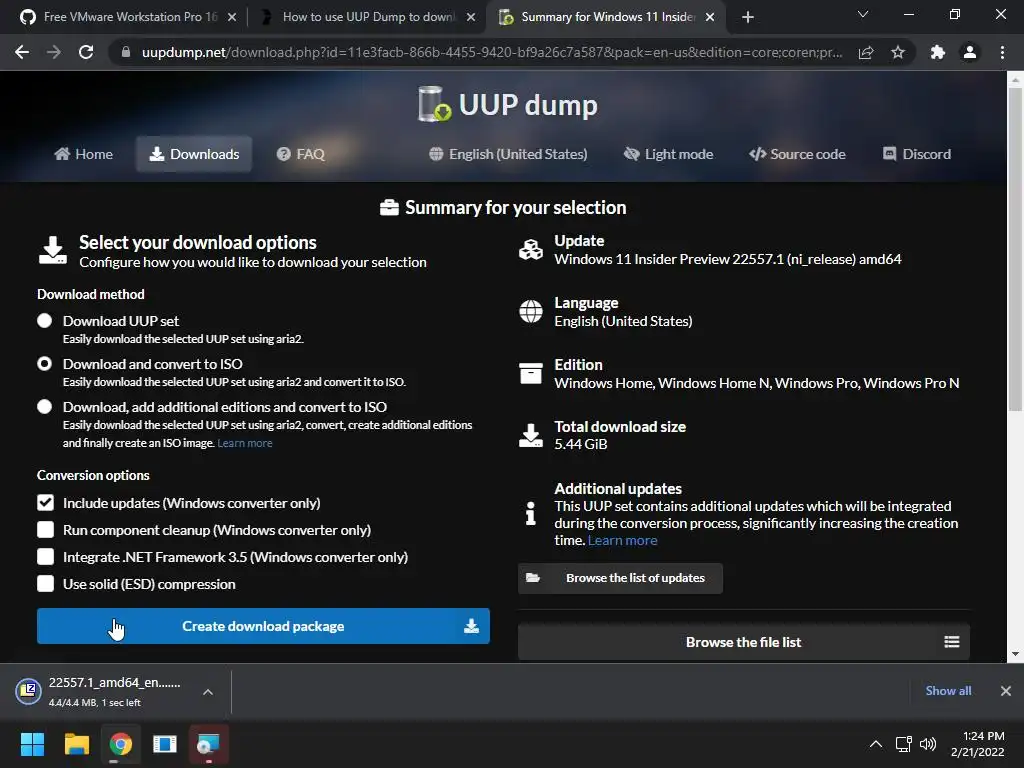Change language from English (United States)

[x=508, y=154]
